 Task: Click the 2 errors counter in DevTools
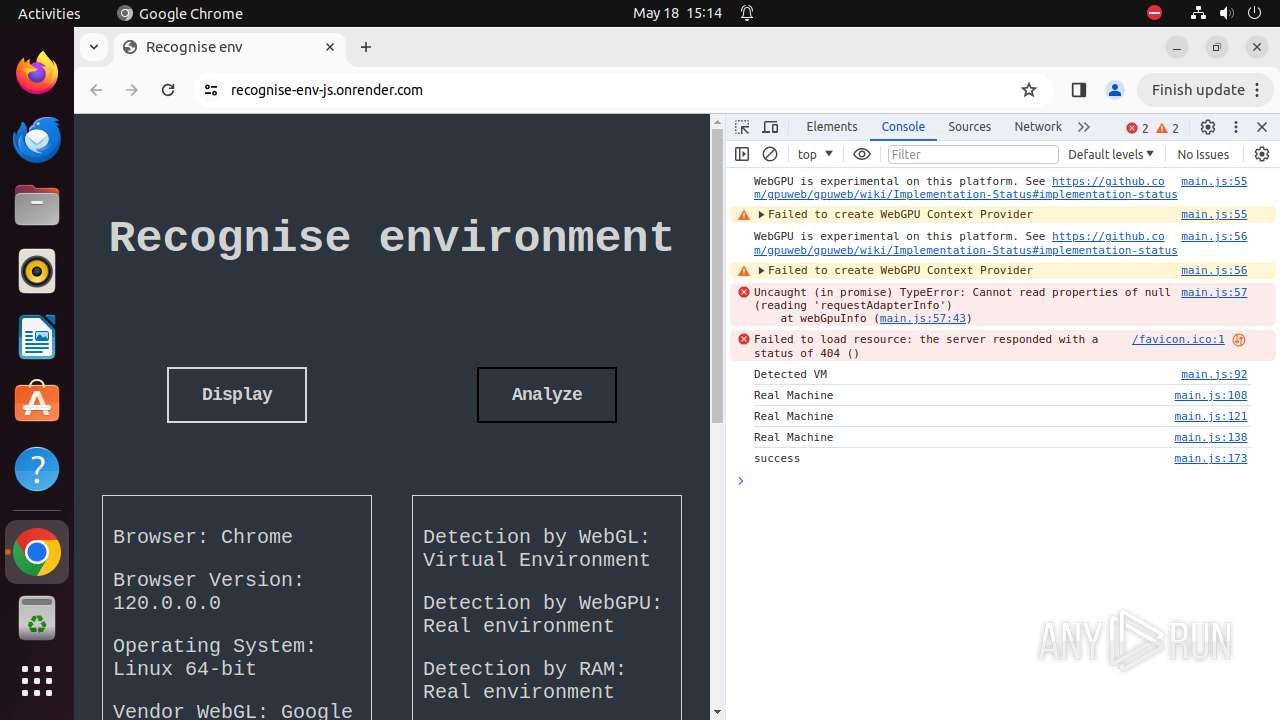click(1138, 128)
